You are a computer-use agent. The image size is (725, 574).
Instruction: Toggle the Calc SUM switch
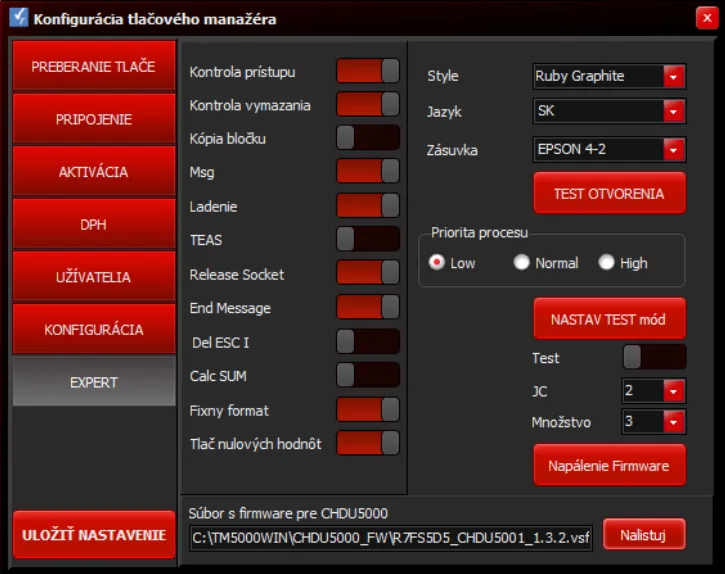point(367,375)
